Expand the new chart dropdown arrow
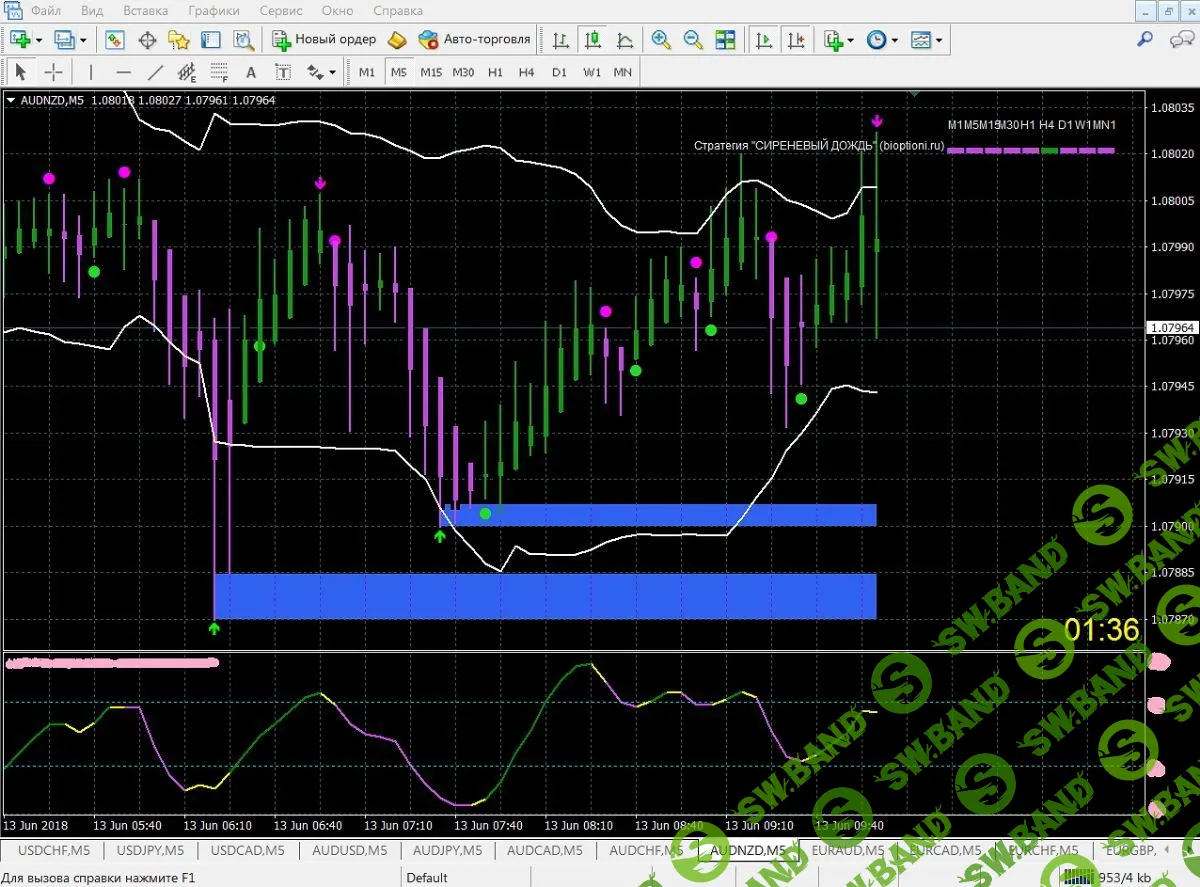This screenshot has height=887, width=1200. click(39, 40)
